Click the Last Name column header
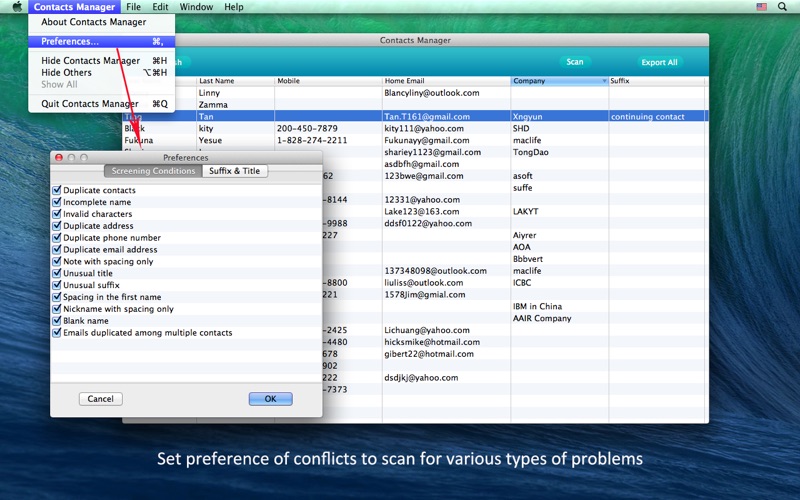The image size is (800, 500). [235, 81]
